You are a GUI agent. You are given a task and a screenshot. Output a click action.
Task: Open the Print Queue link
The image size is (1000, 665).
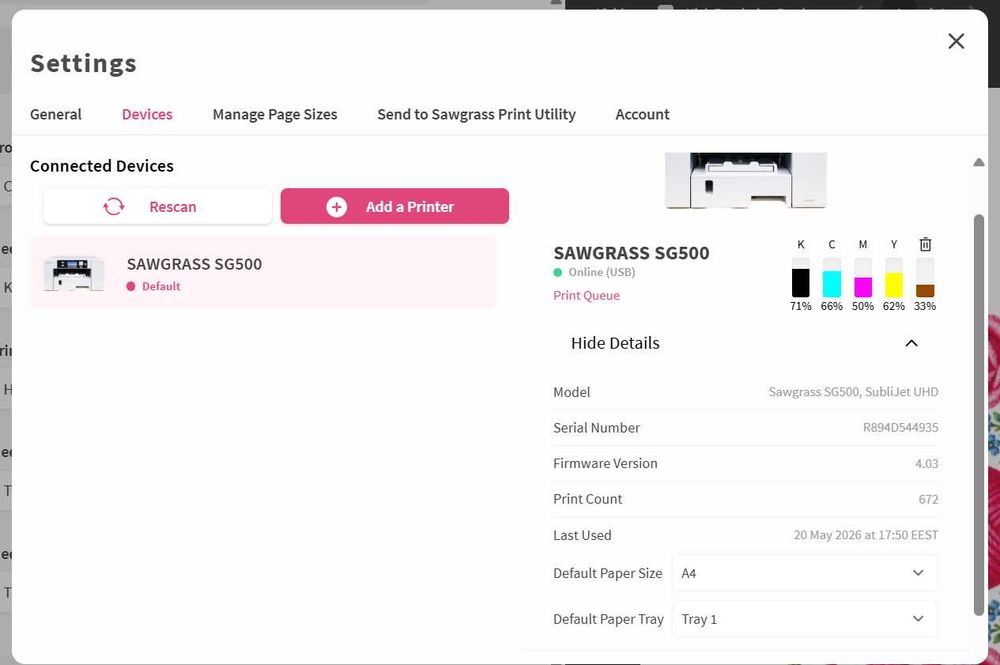pos(586,295)
